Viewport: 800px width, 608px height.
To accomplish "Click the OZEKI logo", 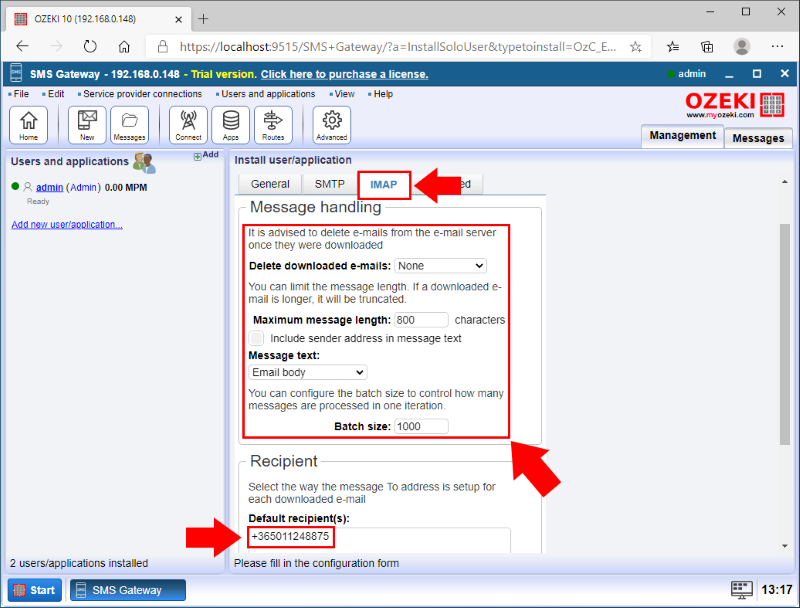I will click(734, 105).
